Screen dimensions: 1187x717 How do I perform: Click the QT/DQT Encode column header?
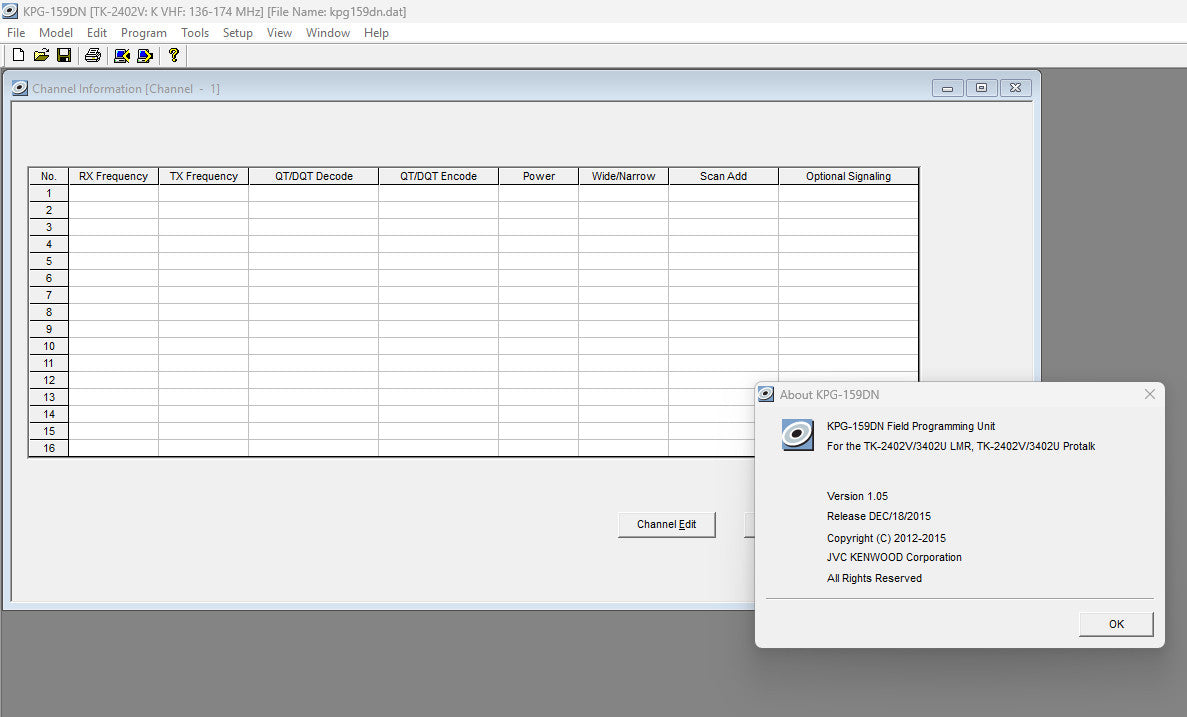pos(438,176)
